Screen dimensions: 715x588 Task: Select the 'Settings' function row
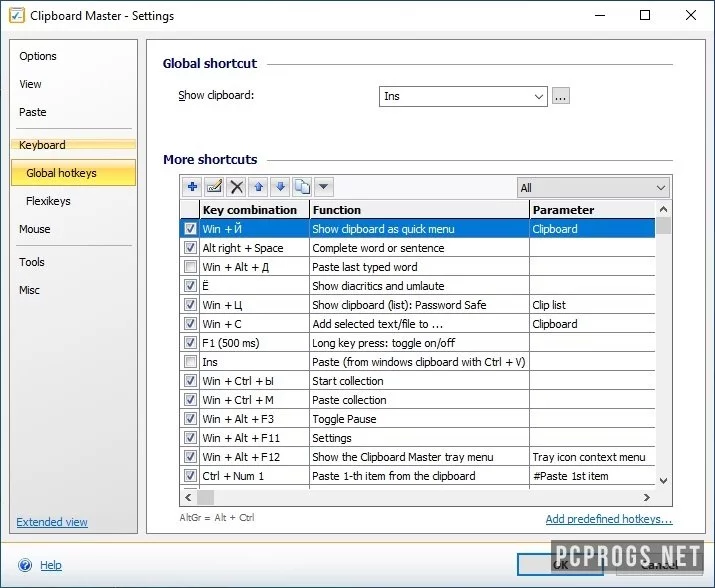[418, 437]
